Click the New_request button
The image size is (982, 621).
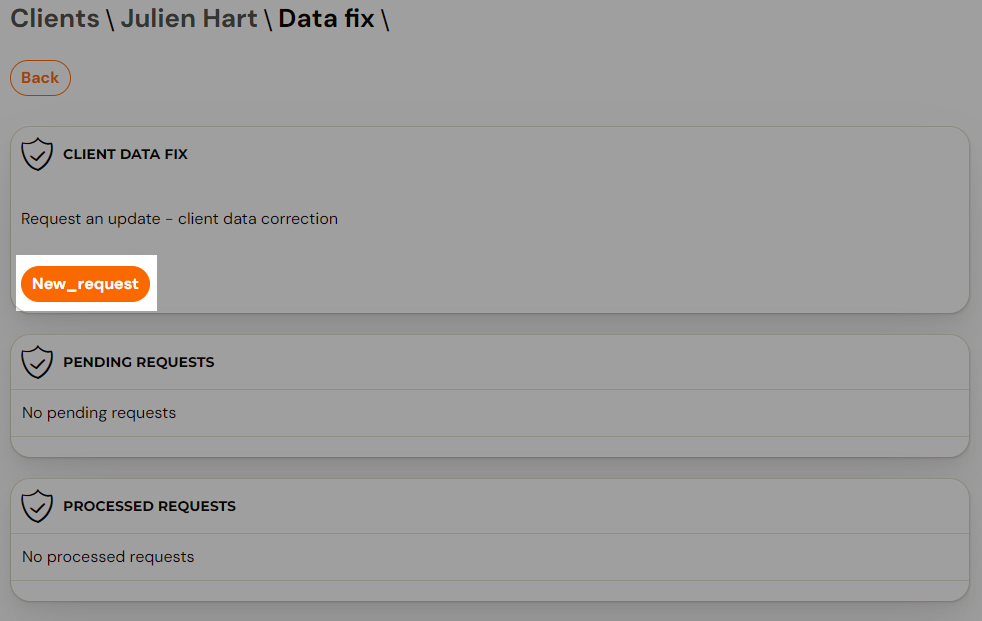tap(85, 284)
